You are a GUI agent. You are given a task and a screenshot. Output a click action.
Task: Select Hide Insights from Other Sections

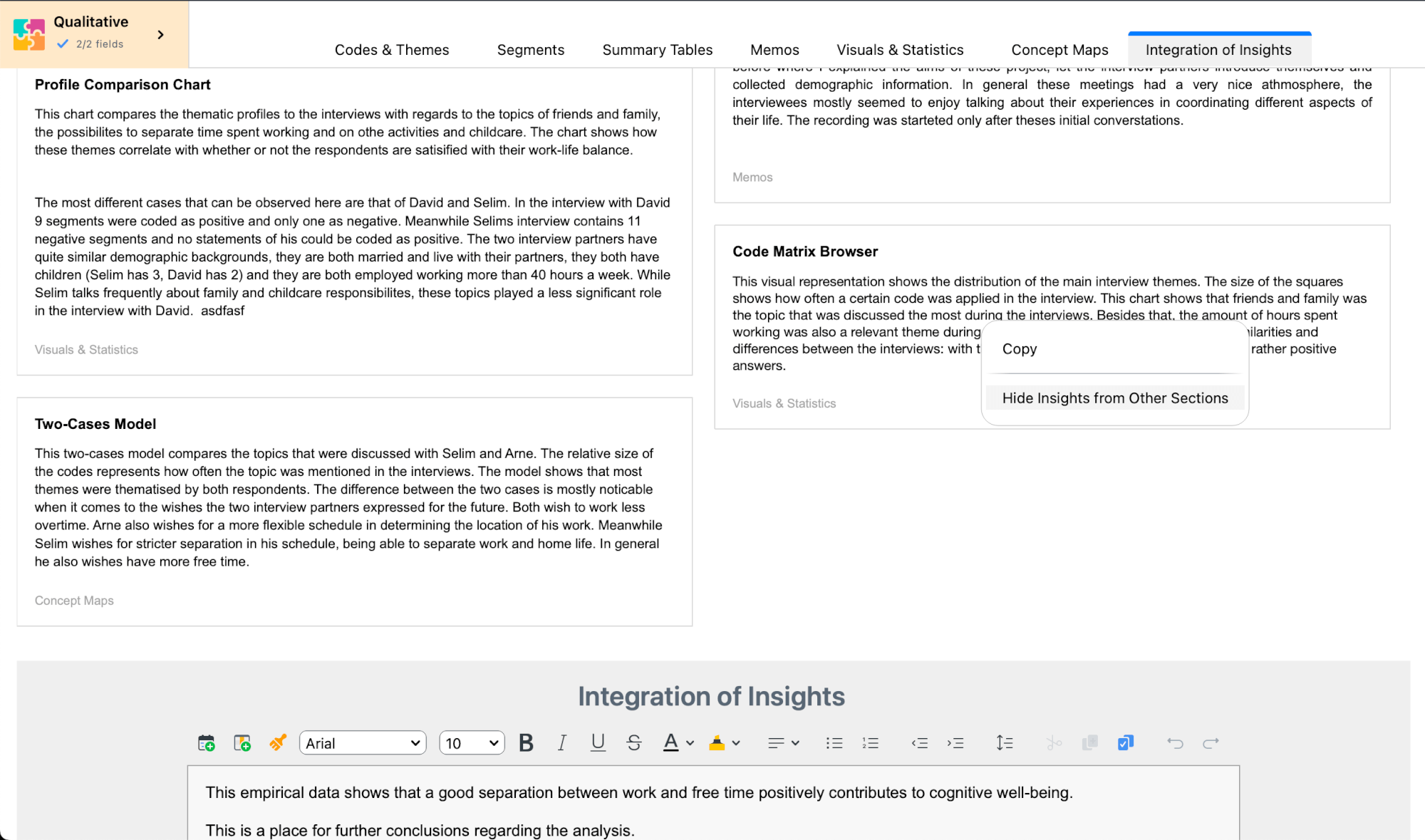coord(1114,398)
